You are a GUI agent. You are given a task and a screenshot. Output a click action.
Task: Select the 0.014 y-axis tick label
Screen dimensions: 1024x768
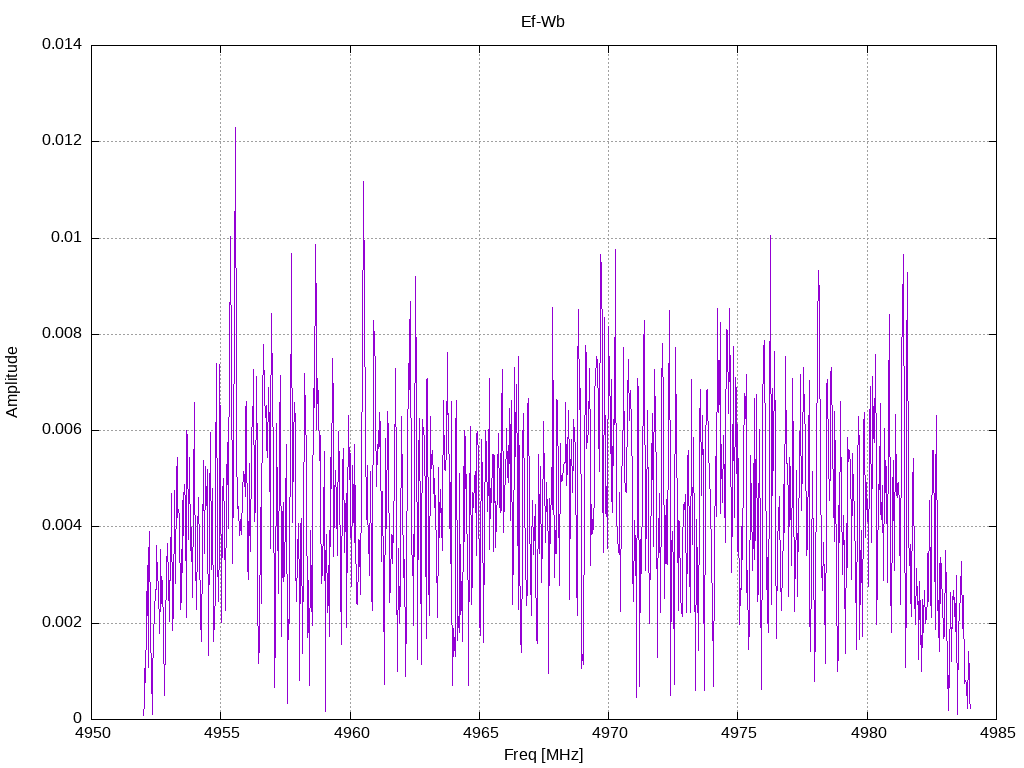62,44
